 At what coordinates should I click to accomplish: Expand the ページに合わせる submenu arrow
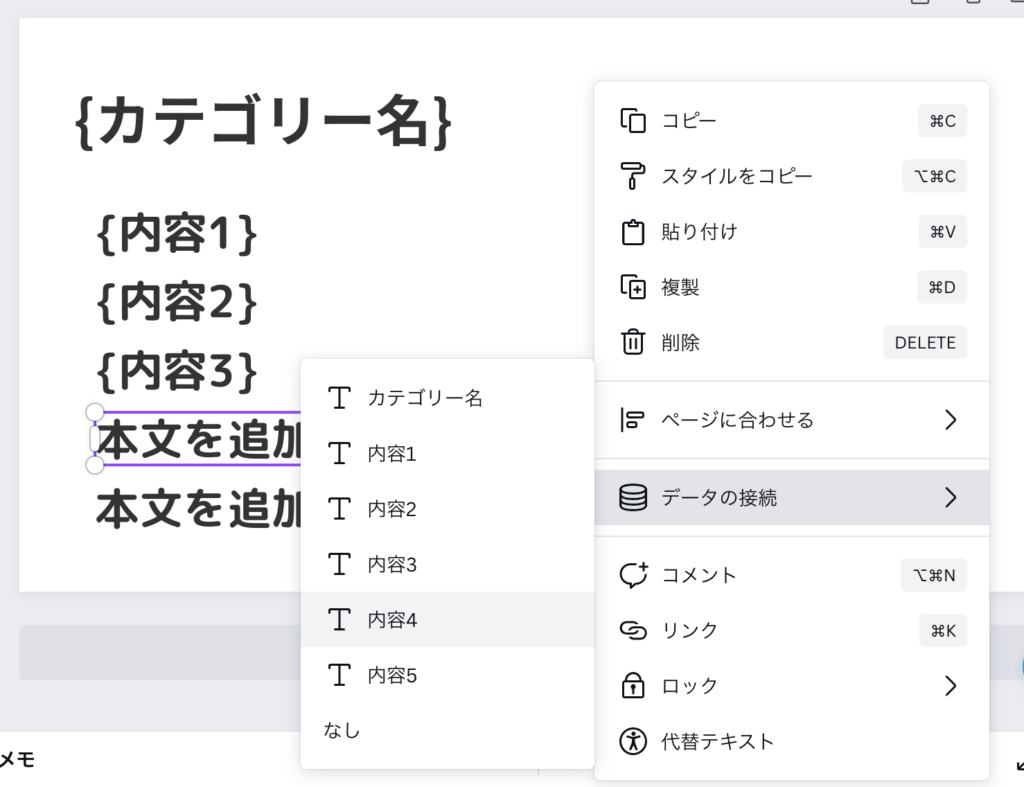point(950,420)
